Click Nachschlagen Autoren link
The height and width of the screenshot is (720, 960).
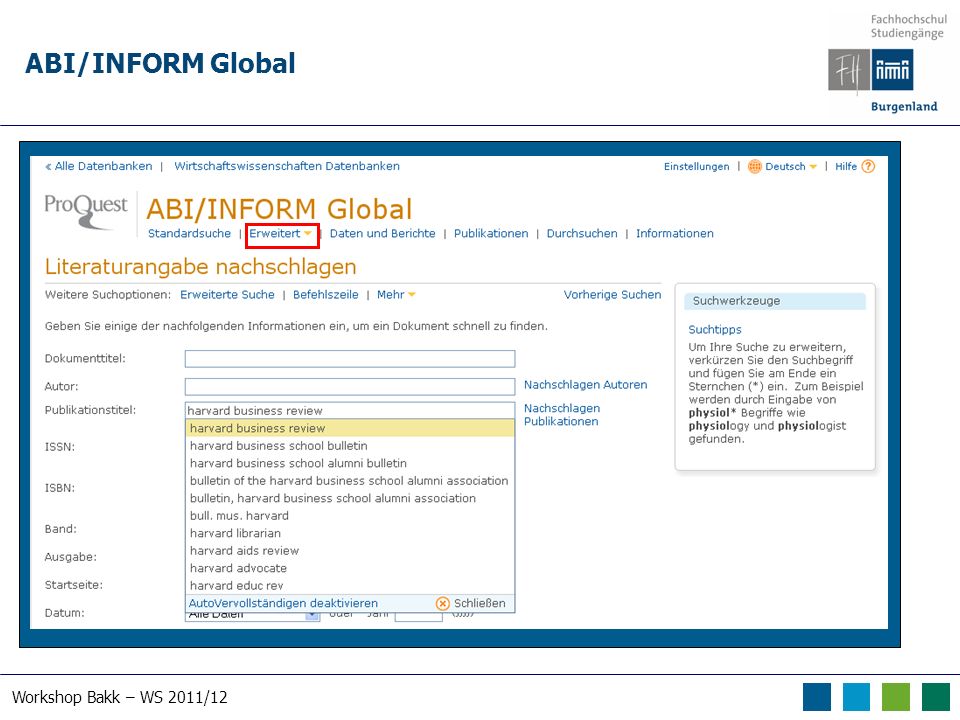click(585, 384)
